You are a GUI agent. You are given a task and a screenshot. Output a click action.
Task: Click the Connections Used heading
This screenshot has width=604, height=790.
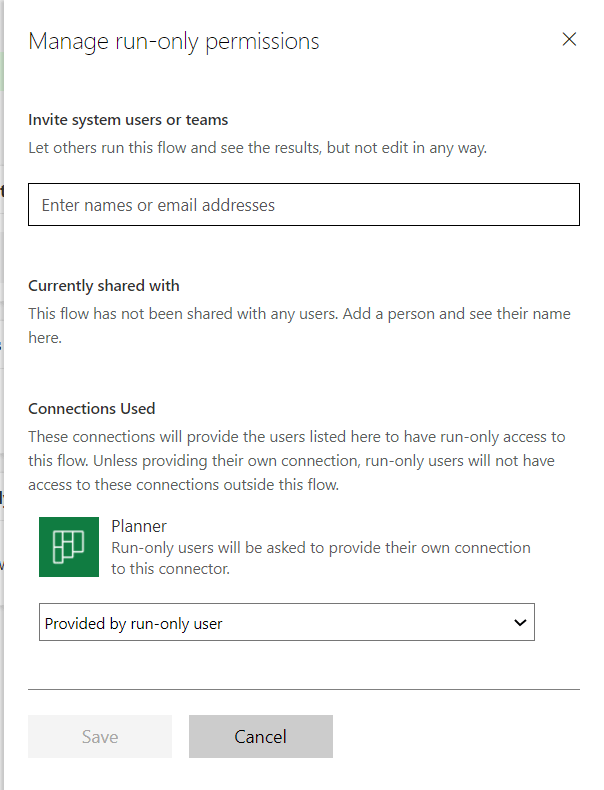coord(92,409)
